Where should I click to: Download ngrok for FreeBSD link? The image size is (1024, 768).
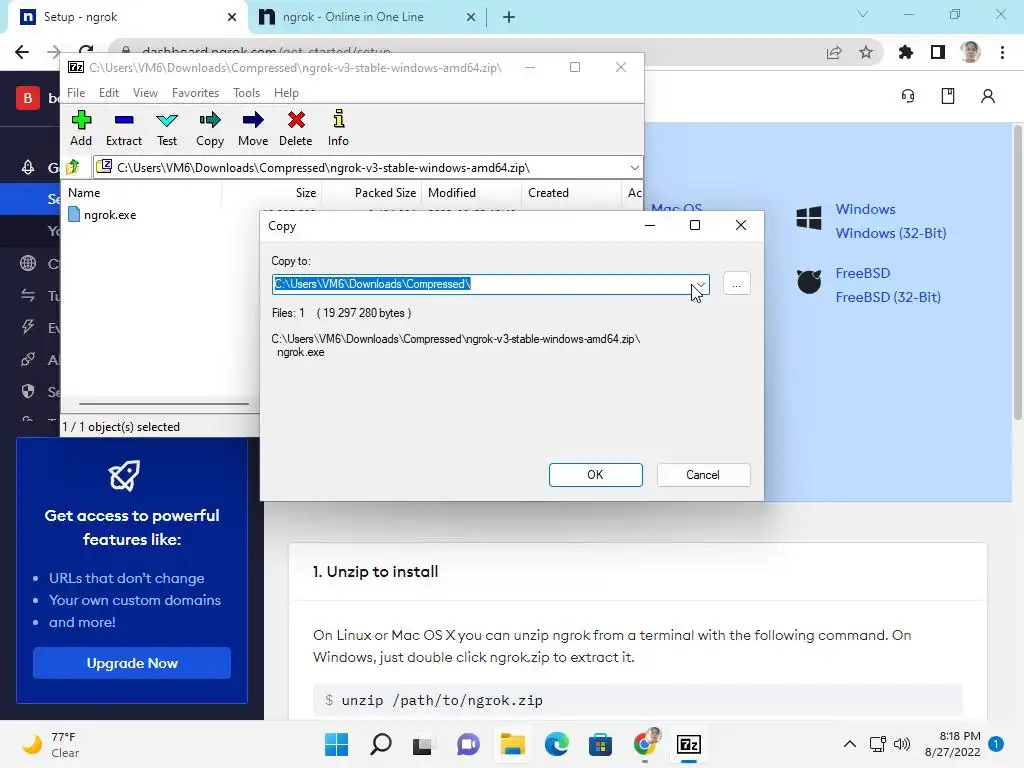(863, 273)
